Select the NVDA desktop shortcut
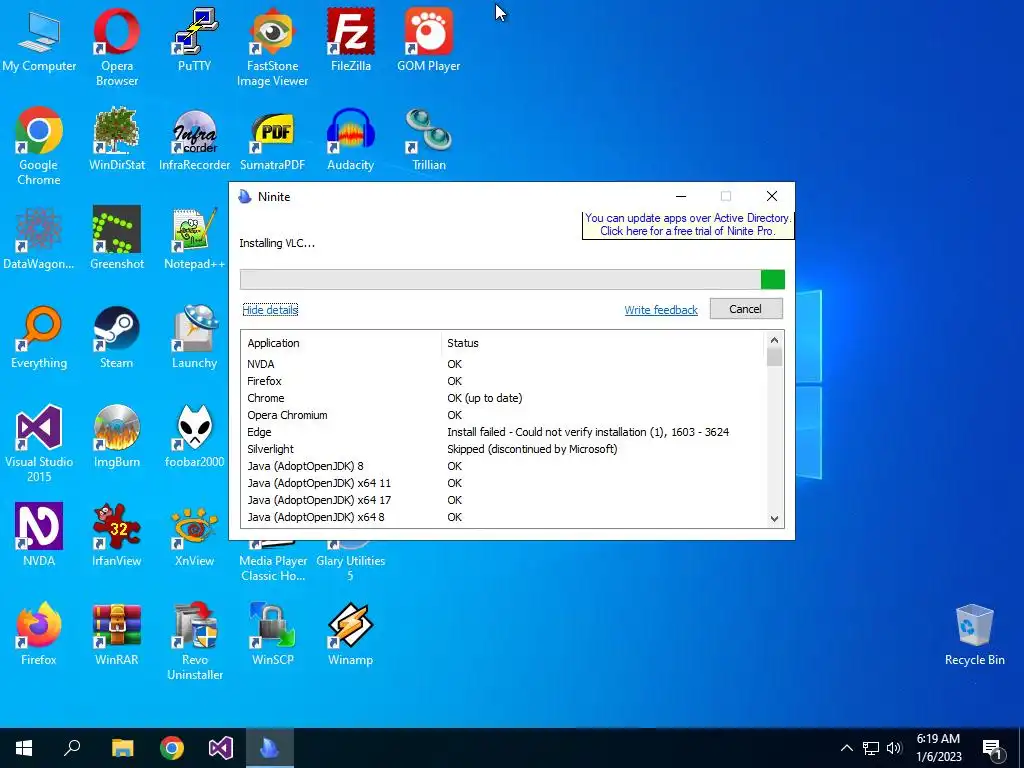Viewport: 1024px width, 768px height. tap(39, 536)
